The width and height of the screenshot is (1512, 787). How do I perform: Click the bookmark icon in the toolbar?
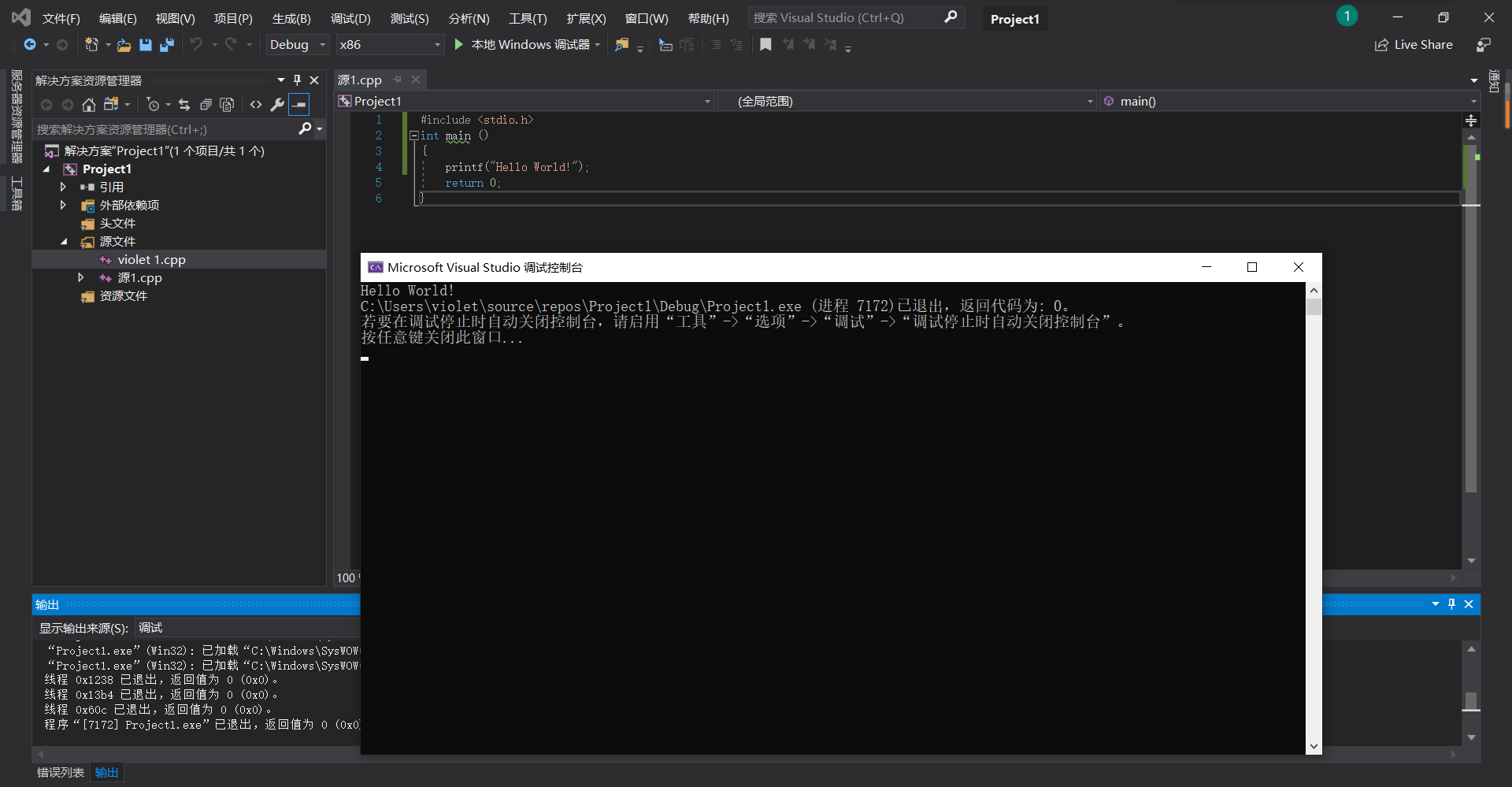click(765, 45)
